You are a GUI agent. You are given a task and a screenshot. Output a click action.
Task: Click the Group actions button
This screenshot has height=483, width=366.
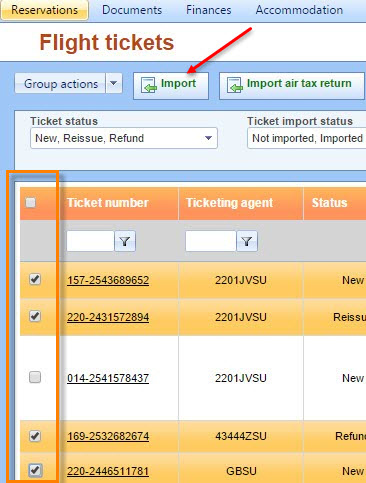pyautogui.click(x=60, y=83)
